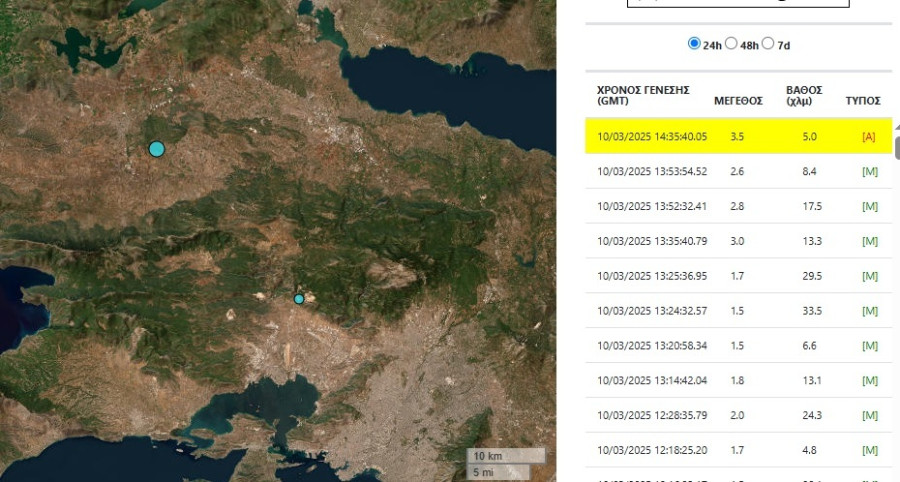This screenshot has height=482, width=900.
Task: Click the ΧΡΟΝΟΣ ΓΕΝΕΣΗΣ (GMT) column header
Action: click(643, 95)
